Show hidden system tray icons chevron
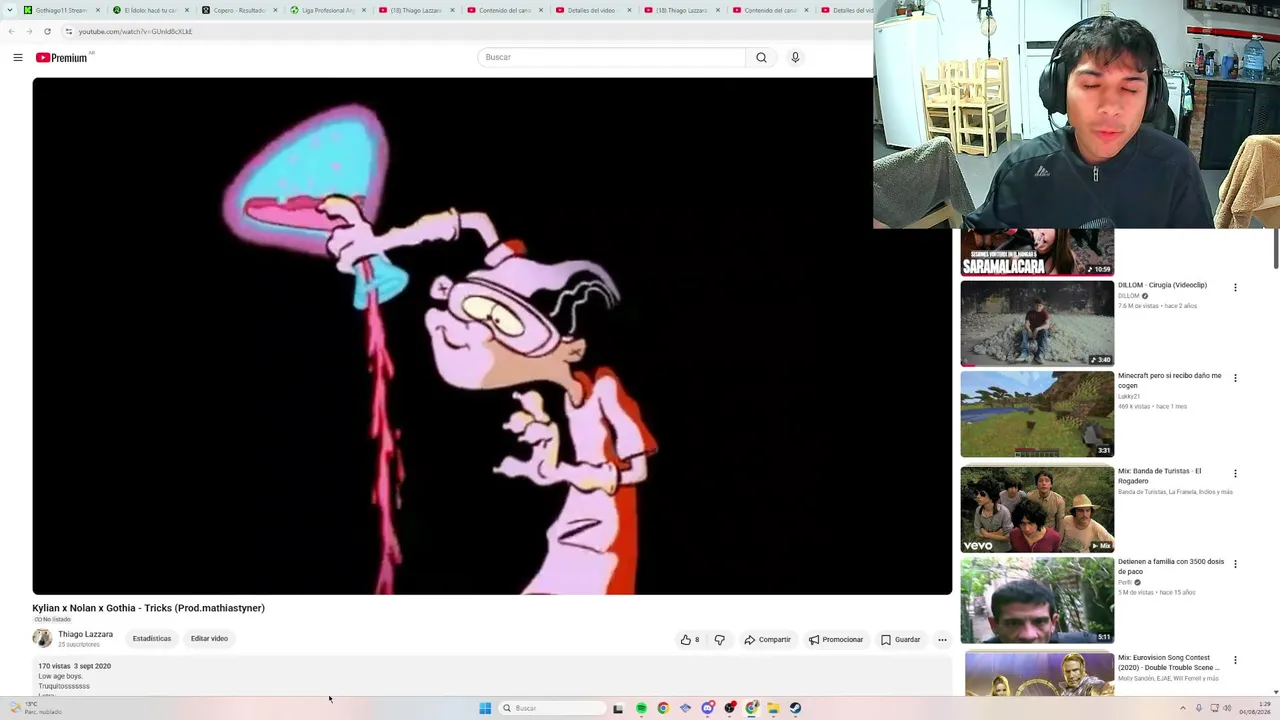 [1182, 708]
